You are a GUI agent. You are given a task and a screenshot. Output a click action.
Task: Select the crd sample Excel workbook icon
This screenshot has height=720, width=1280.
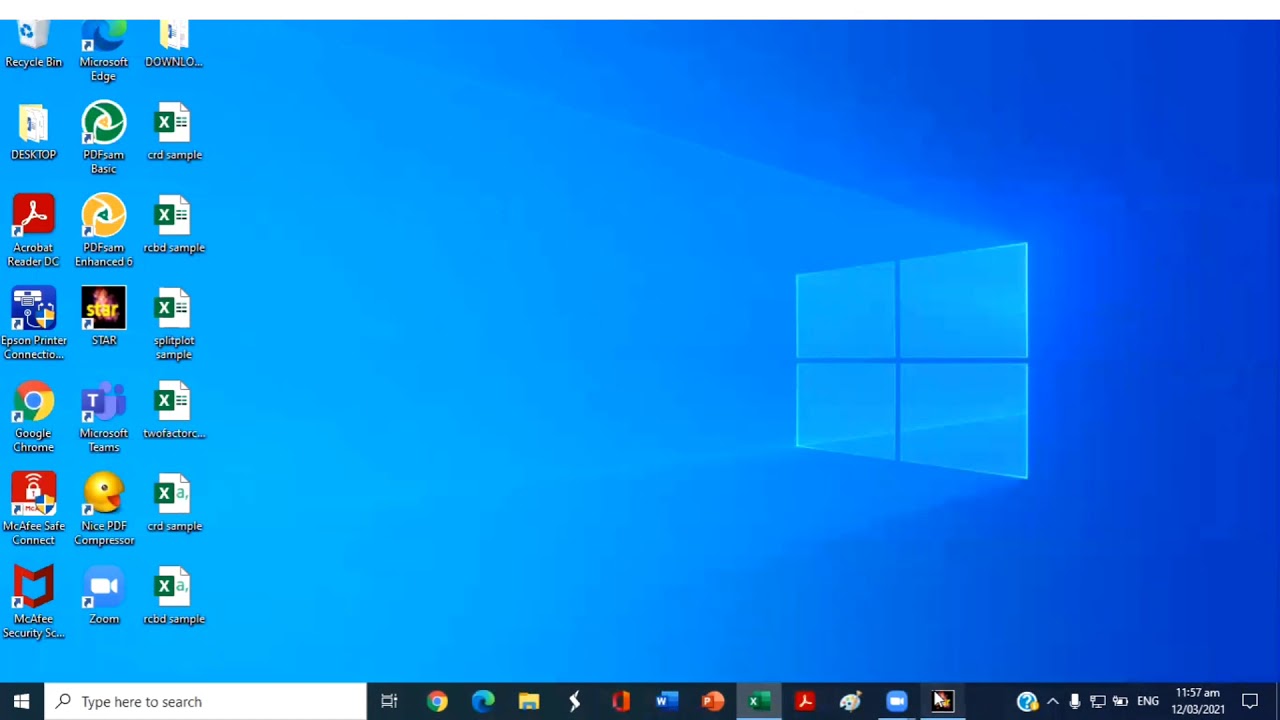click(x=173, y=133)
